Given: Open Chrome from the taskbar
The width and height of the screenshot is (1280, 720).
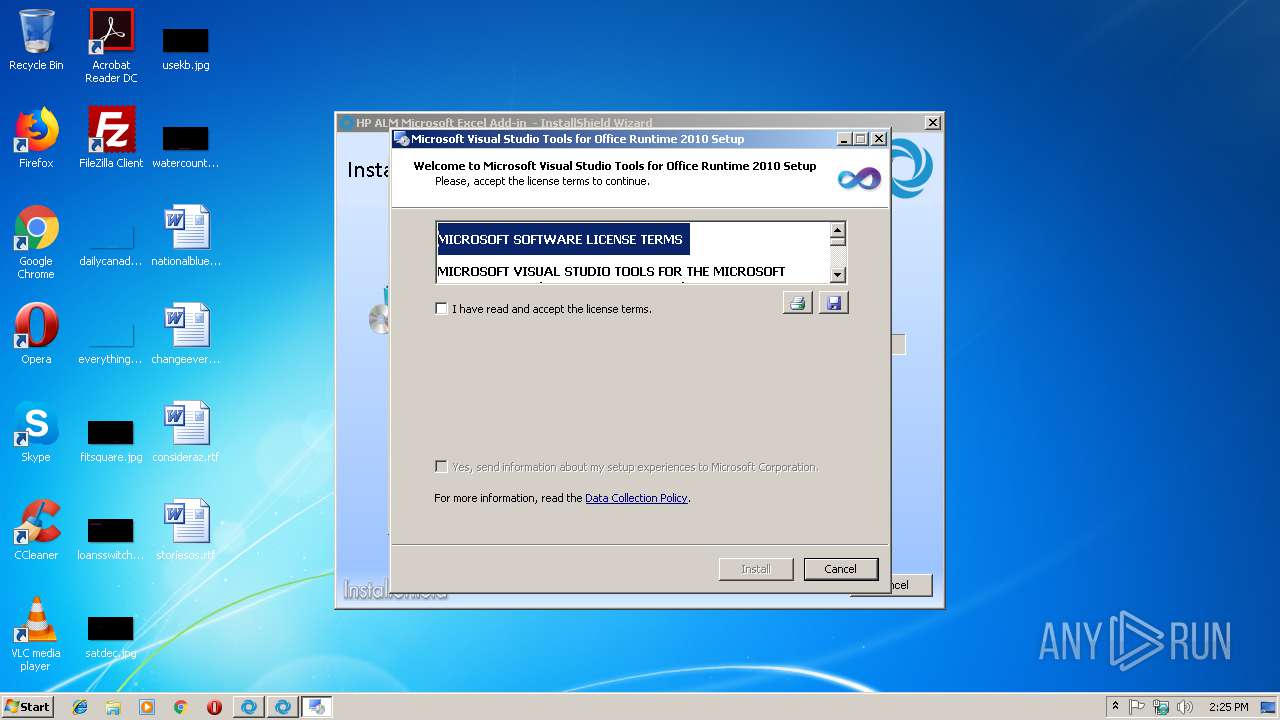Looking at the screenshot, I should tap(181, 707).
